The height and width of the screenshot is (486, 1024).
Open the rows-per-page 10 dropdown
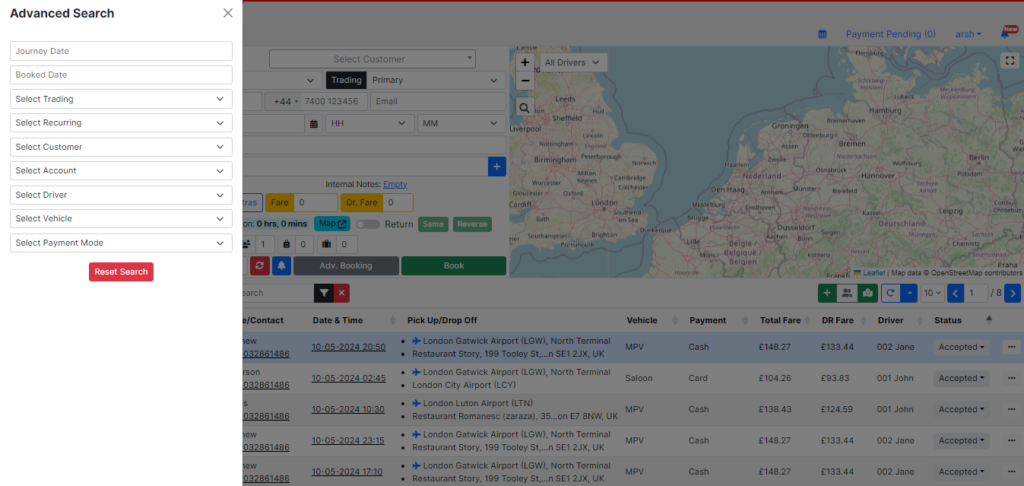click(x=931, y=293)
